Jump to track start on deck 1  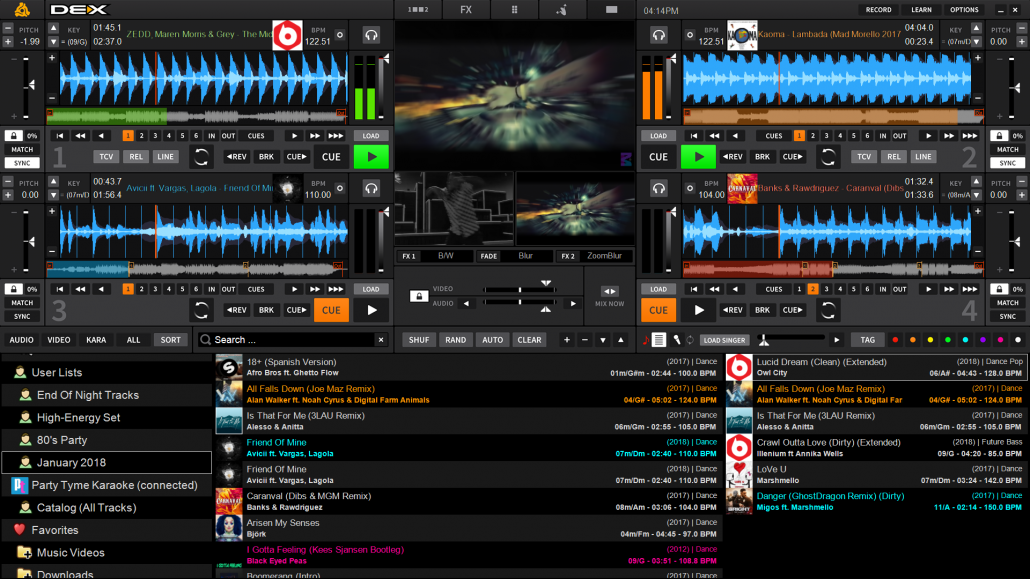tap(59, 136)
